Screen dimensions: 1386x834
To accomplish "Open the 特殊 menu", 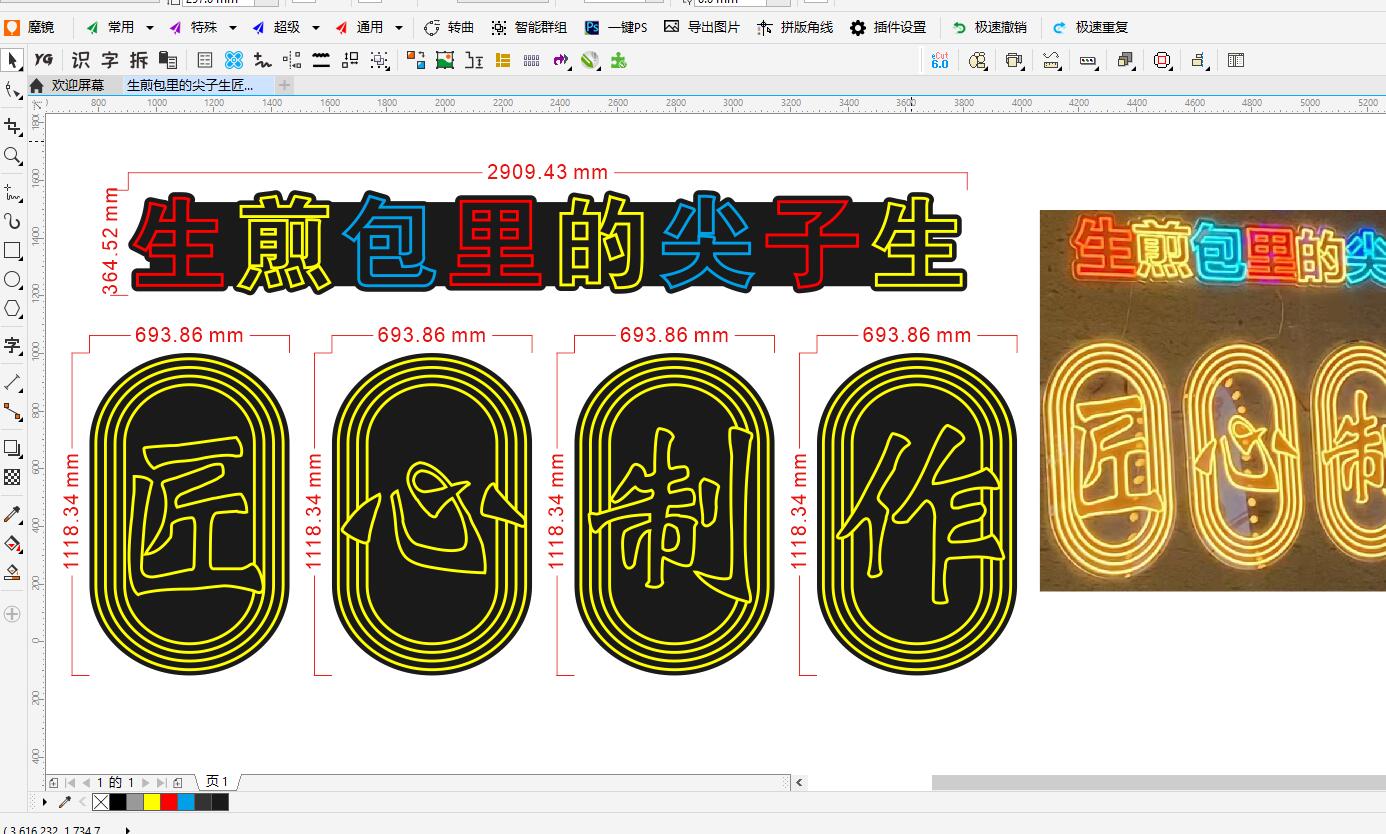I will 193,27.
